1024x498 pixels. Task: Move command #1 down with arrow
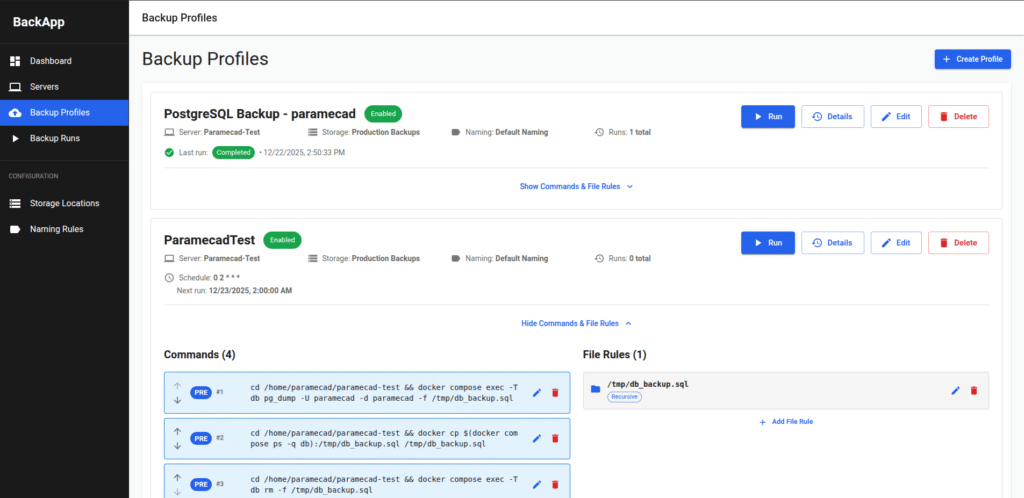[x=177, y=400]
